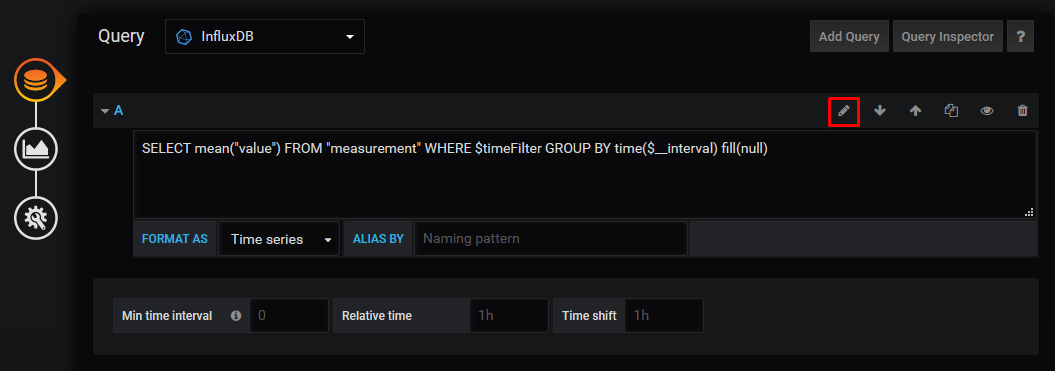Duplicate query A
1055x371 pixels.
point(951,111)
